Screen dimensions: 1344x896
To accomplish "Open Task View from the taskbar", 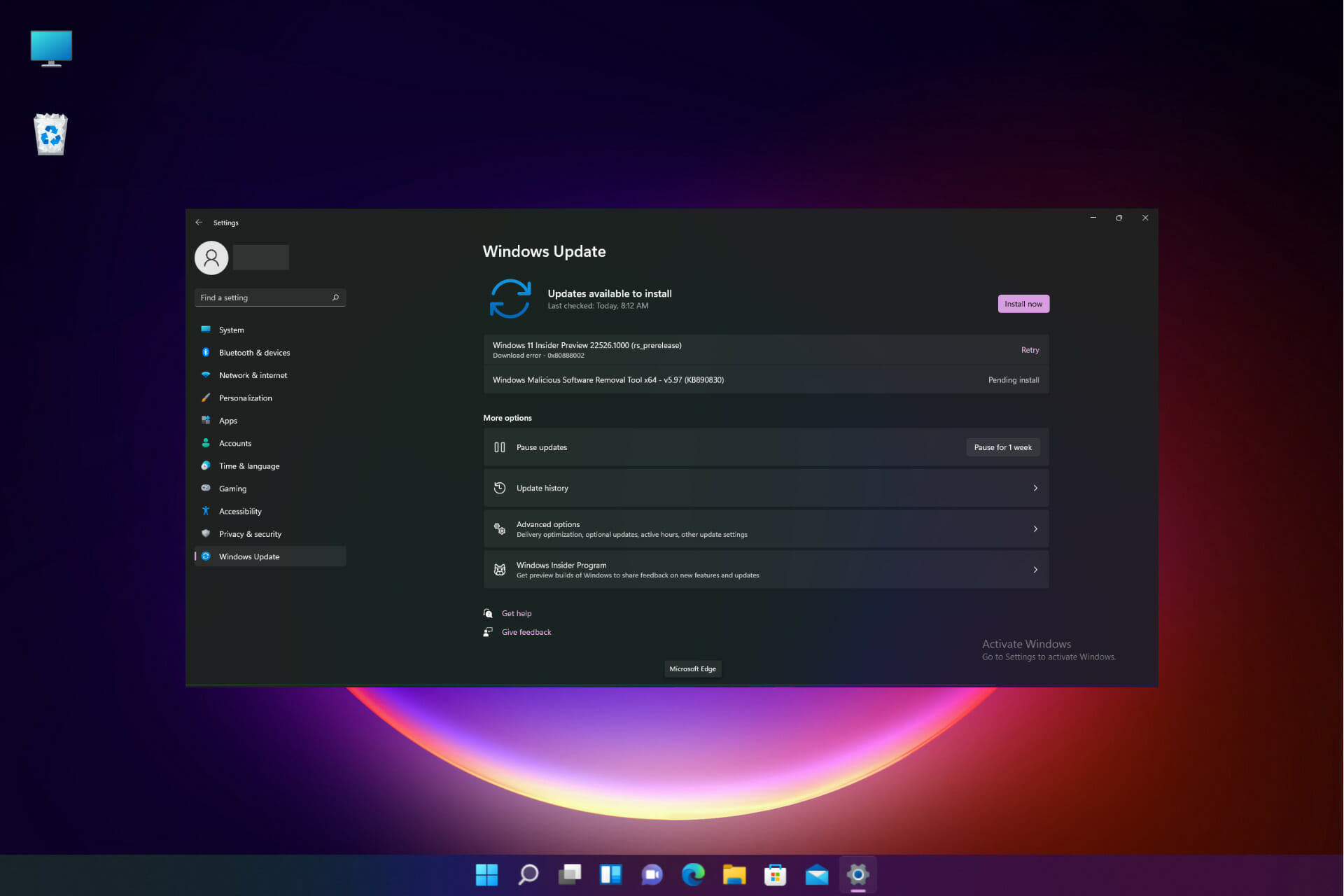I will [569, 874].
